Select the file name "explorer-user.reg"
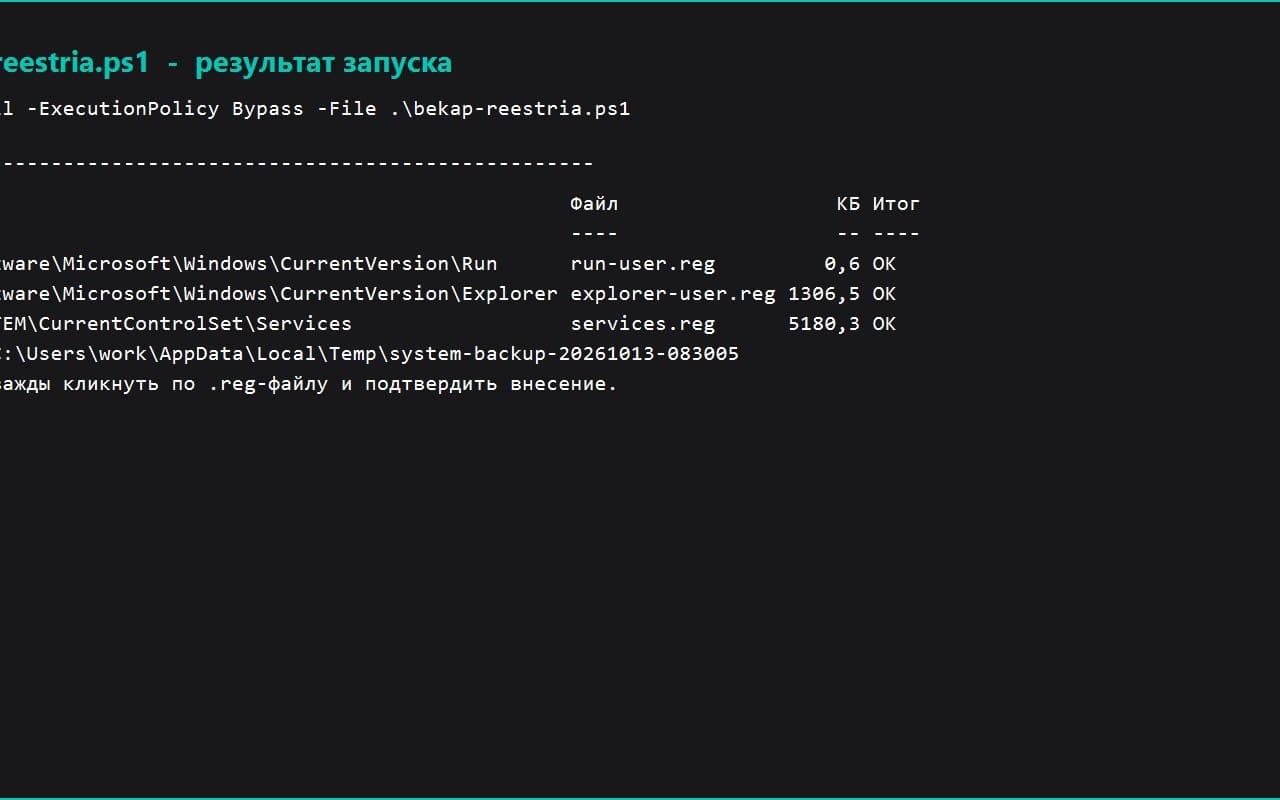This screenshot has width=1280, height=800. coord(673,294)
